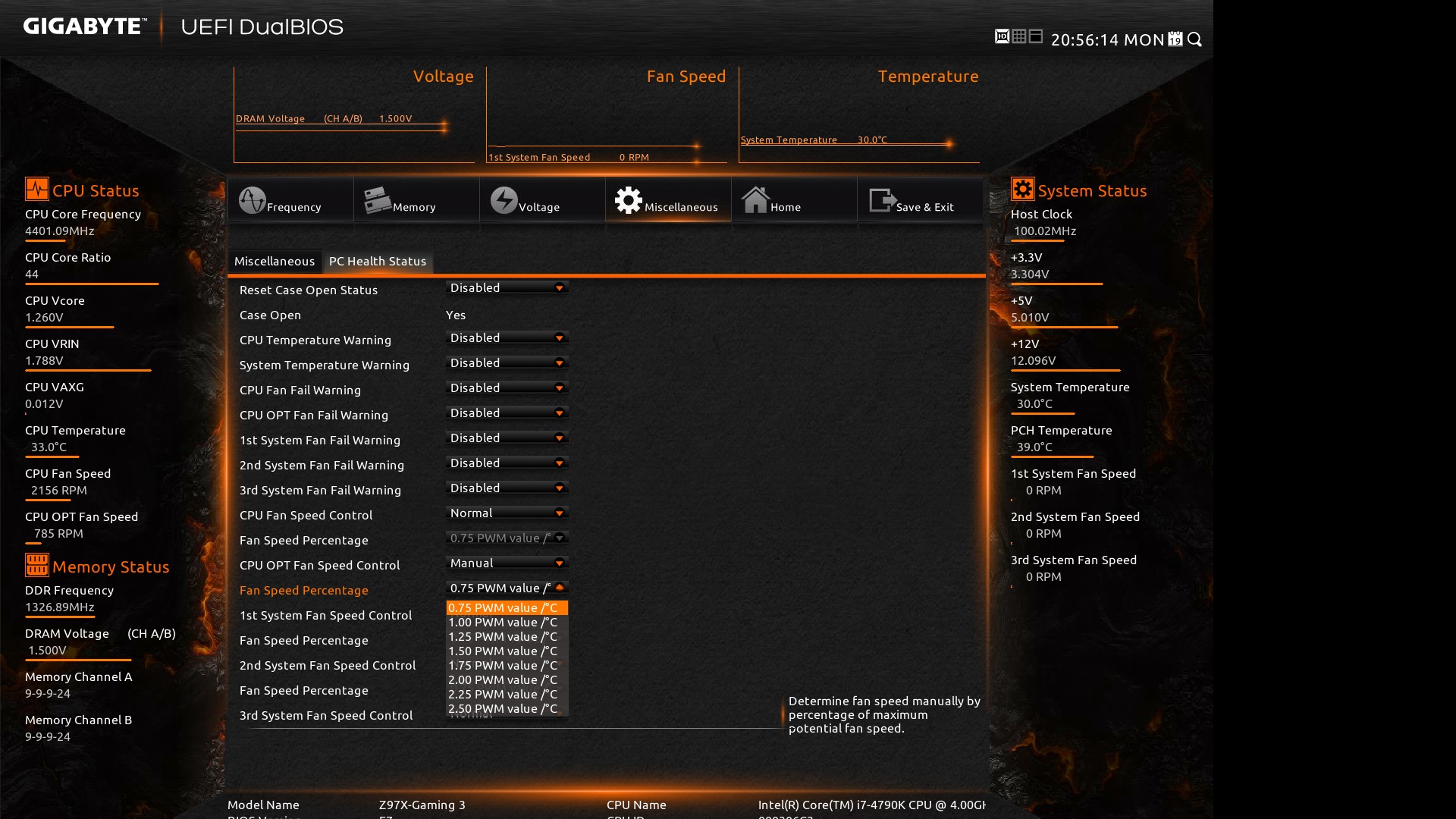Open the CPU Fan Speed Control dropdown

click(x=507, y=513)
